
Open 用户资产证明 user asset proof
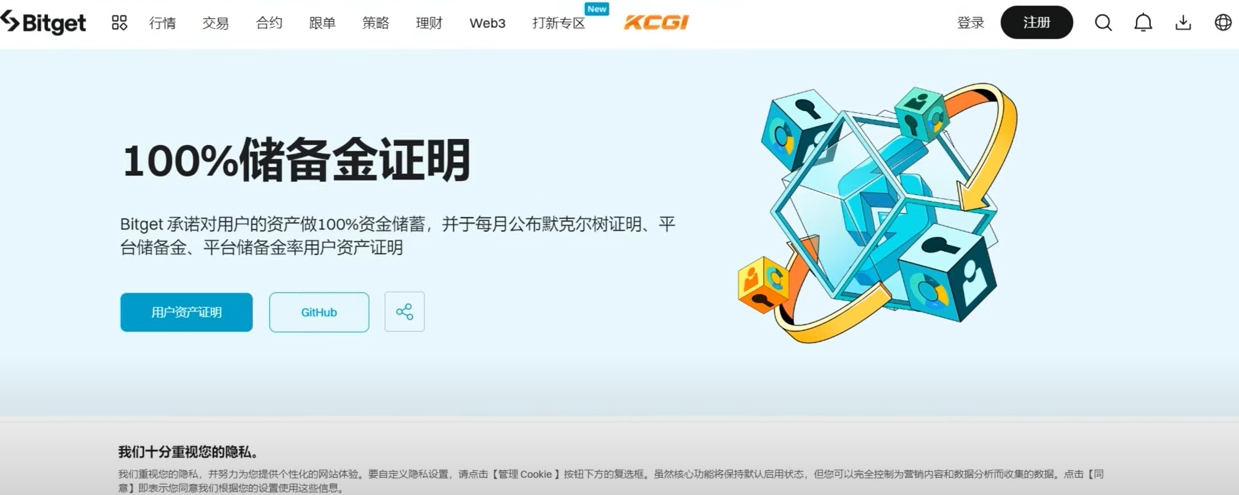click(x=186, y=312)
